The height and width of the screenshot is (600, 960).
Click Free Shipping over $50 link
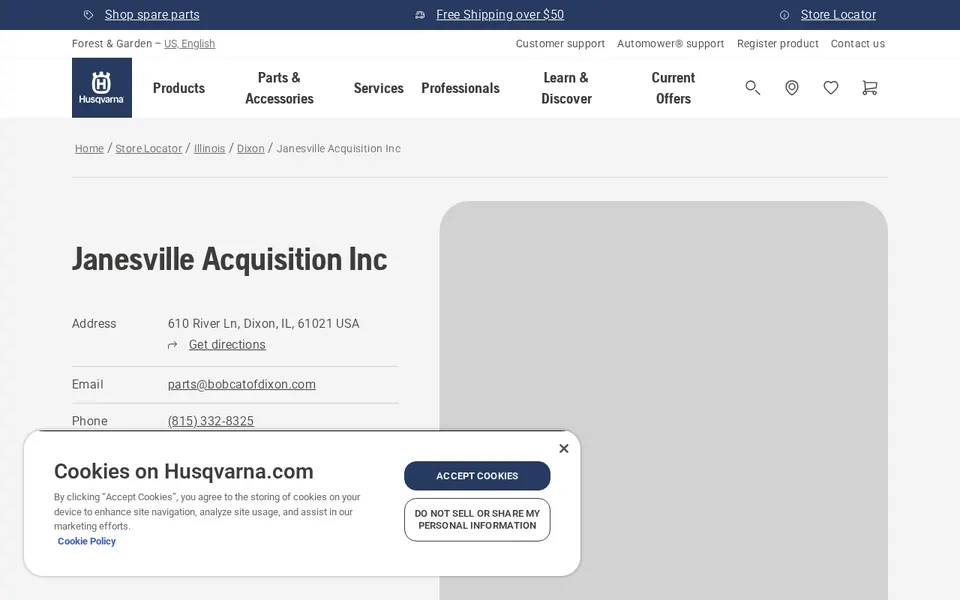click(x=500, y=15)
